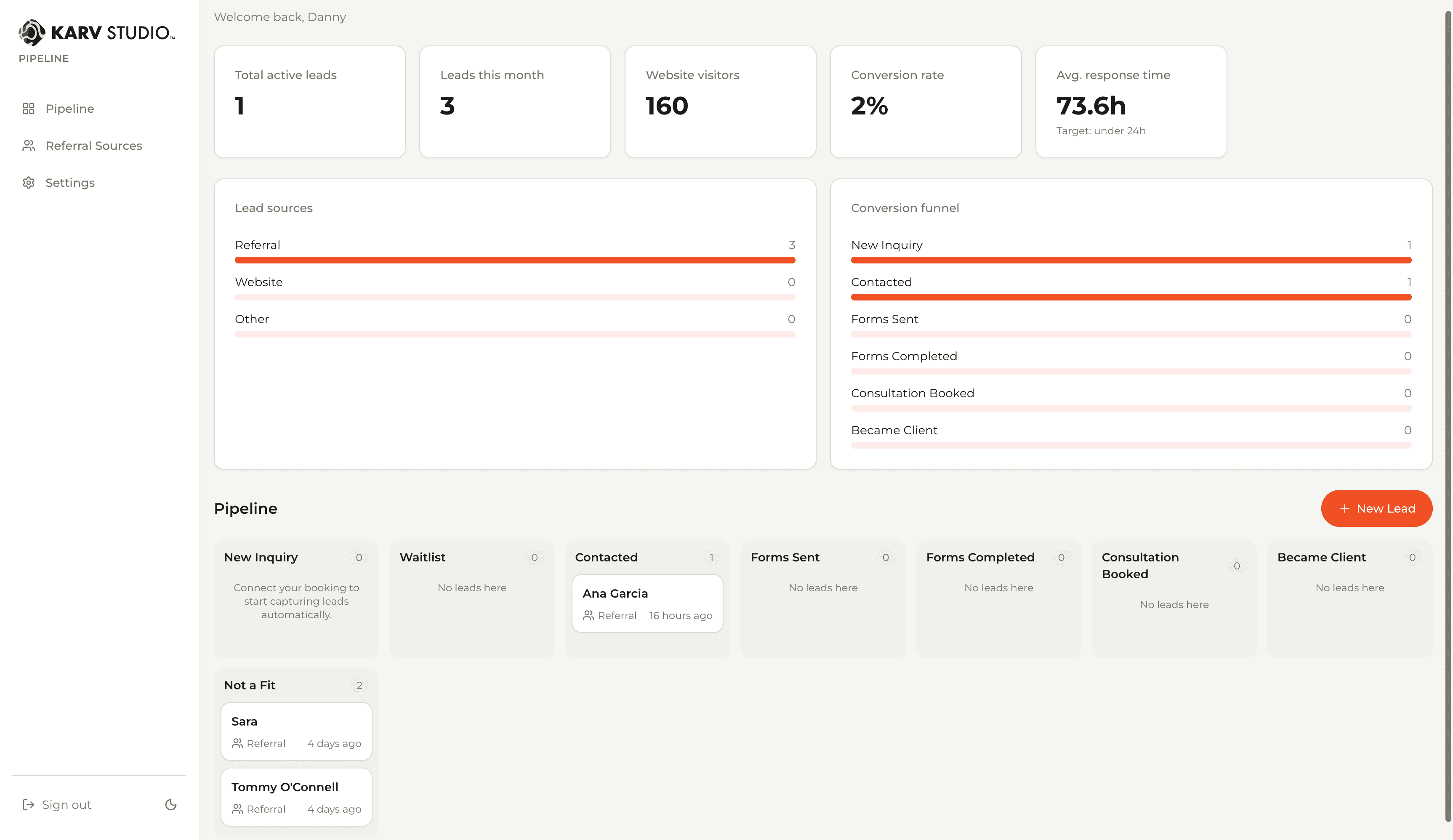
Task: Click the Sign out arrow icon
Action: (x=28, y=804)
